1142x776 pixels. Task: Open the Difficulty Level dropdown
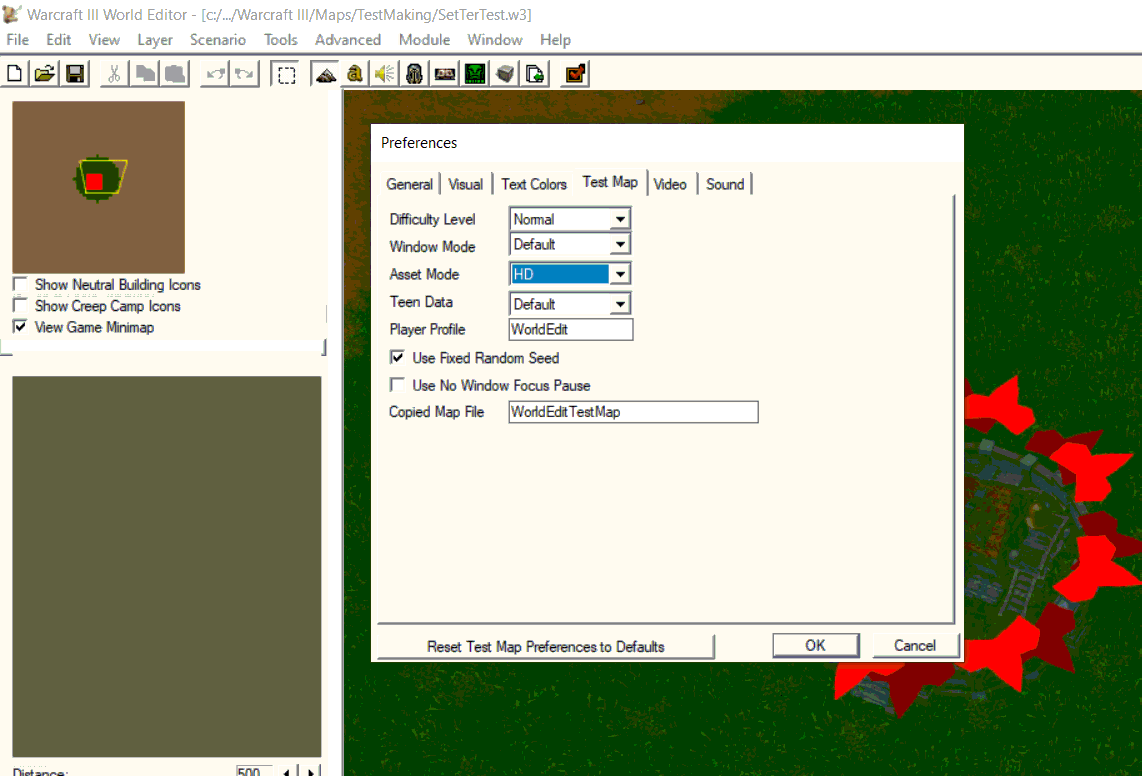[x=620, y=219]
